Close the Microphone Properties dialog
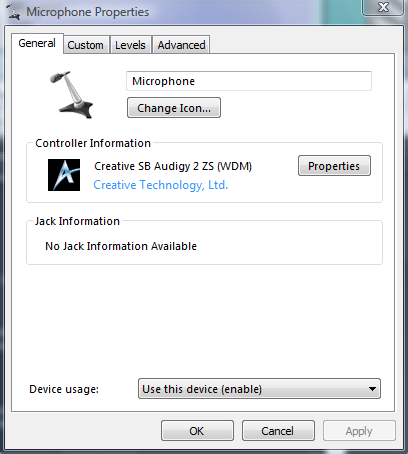This screenshot has height=454, width=408. pyautogui.click(x=383, y=7)
